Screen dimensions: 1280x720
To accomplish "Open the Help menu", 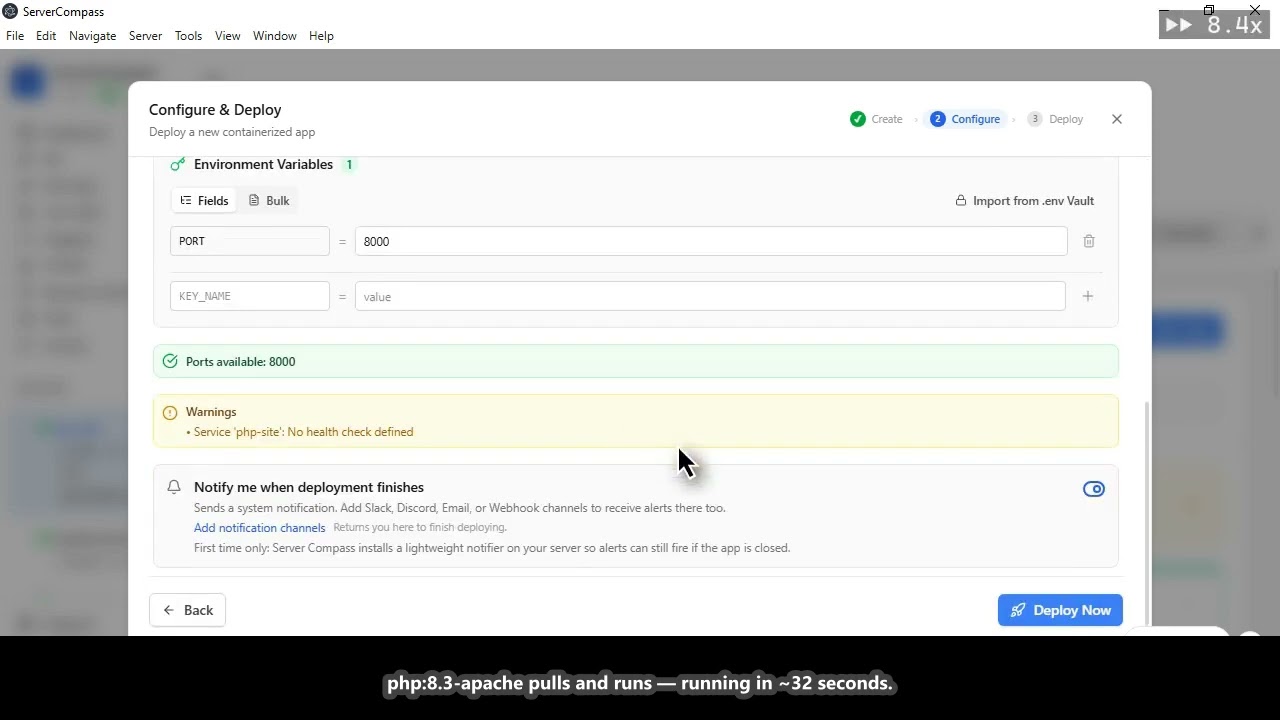I will pyautogui.click(x=321, y=35).
